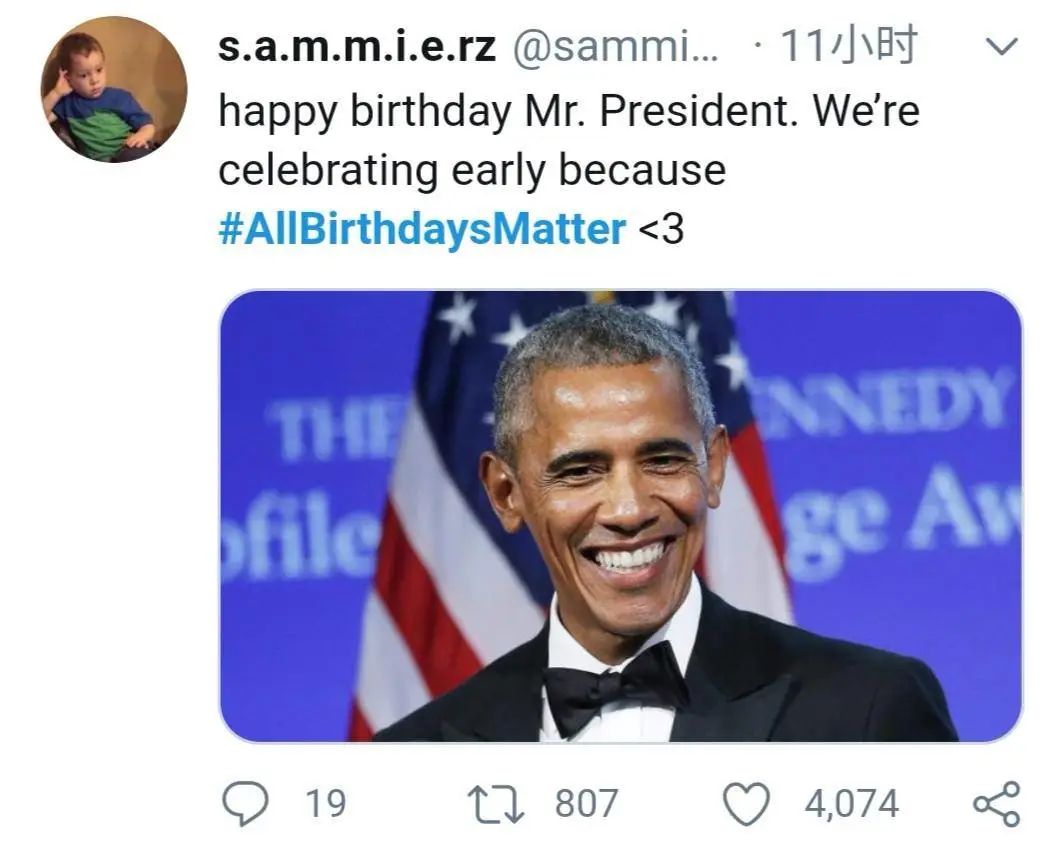Open s.a.m.m.i.e.rz profile avatar picture
This screenshot has width=1060, height=847.
(x=114, y=89)
